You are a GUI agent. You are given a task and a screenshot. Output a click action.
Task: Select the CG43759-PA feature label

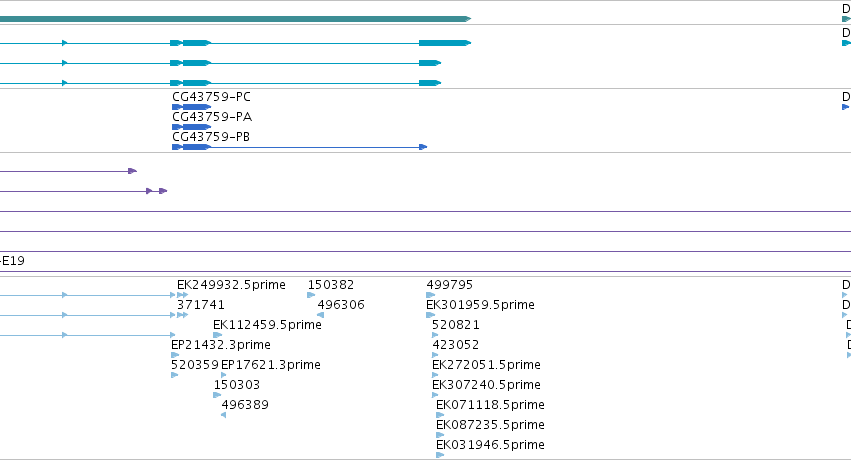pos(212,117)
